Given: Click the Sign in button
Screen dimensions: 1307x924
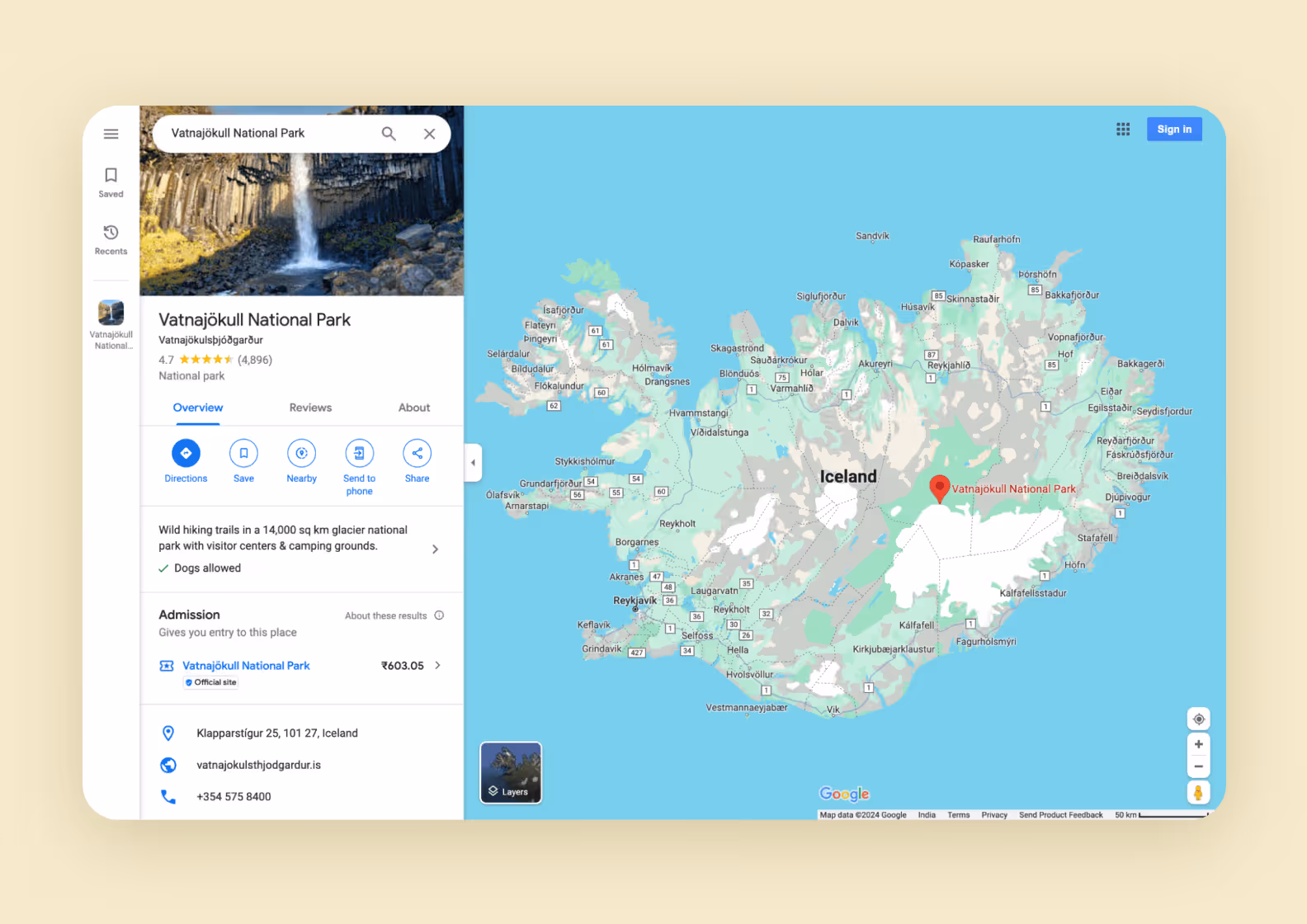Looking at the screenshot, I should 1174,130.
